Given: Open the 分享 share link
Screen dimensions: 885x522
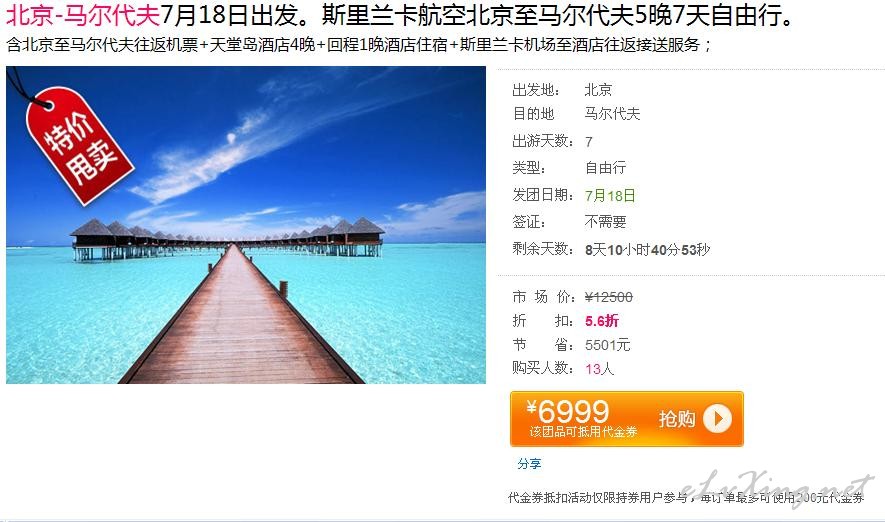Looking at the screenshot, I should [529, 464].
